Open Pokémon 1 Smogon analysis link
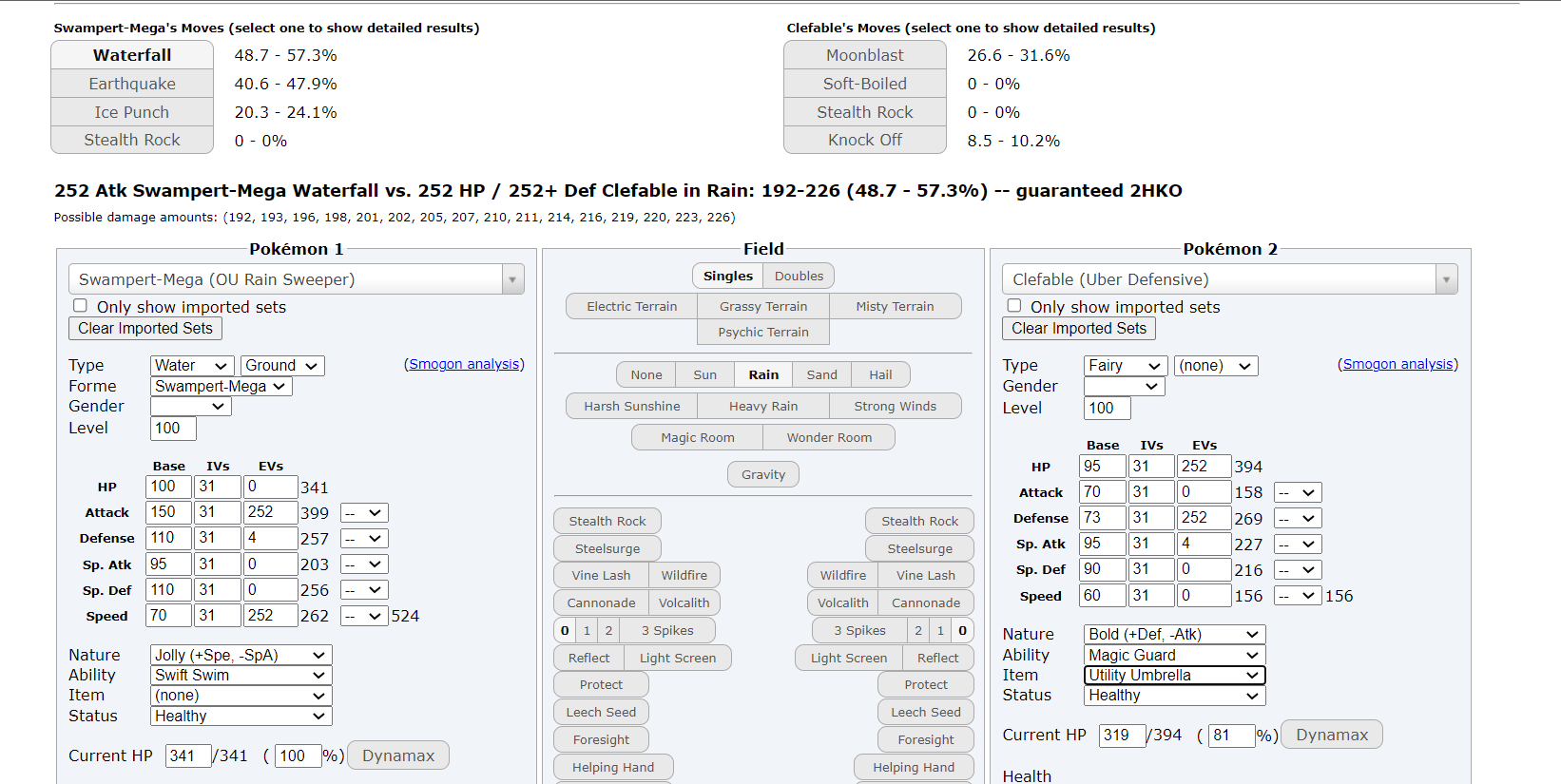The image size is (1561, 784). [465, 364]
